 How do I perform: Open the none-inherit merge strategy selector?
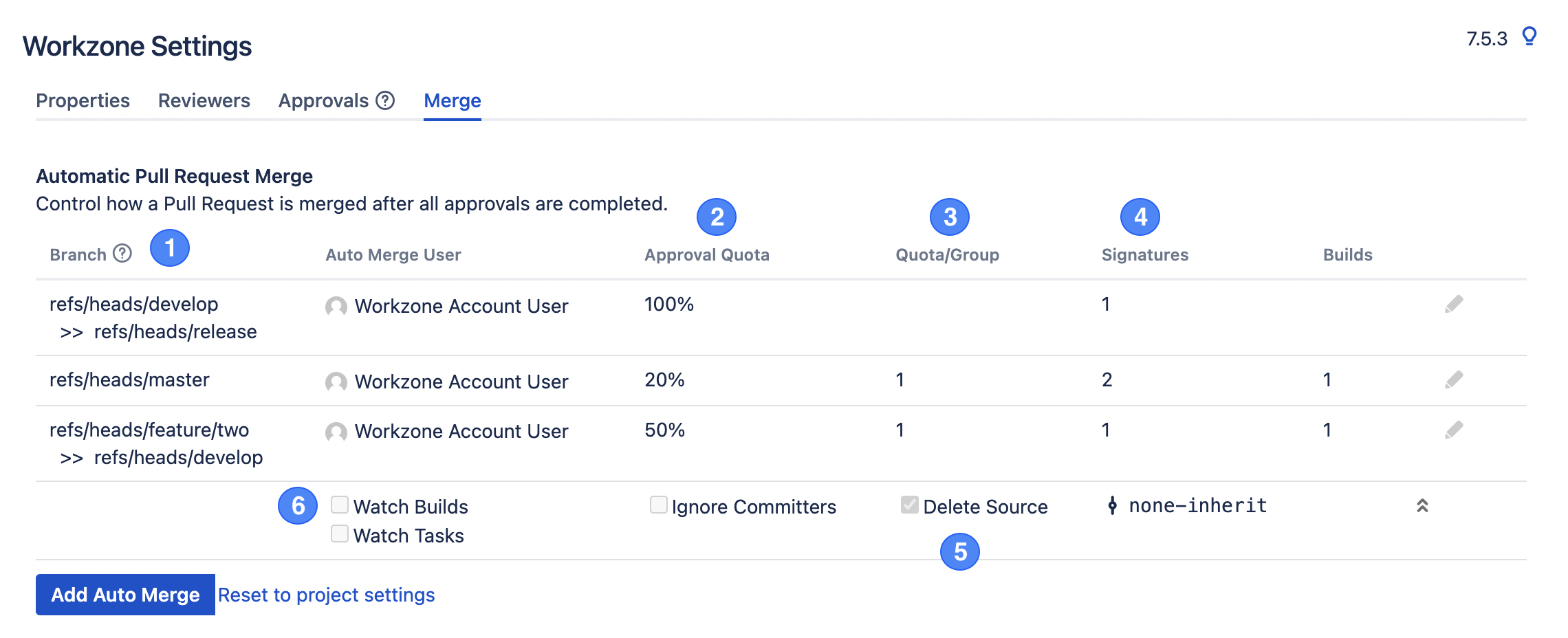point(1197,506)
